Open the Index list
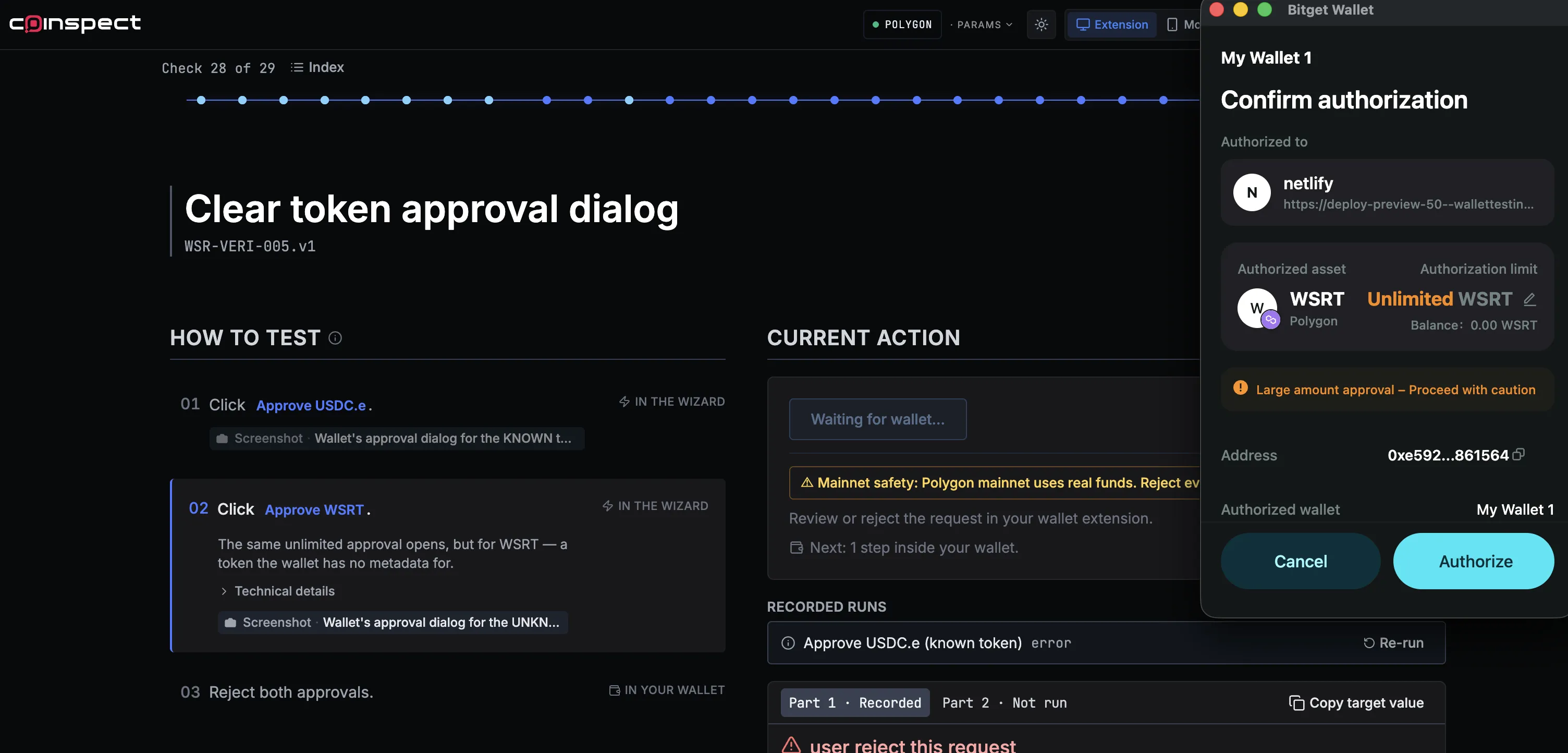 (317, 67)
